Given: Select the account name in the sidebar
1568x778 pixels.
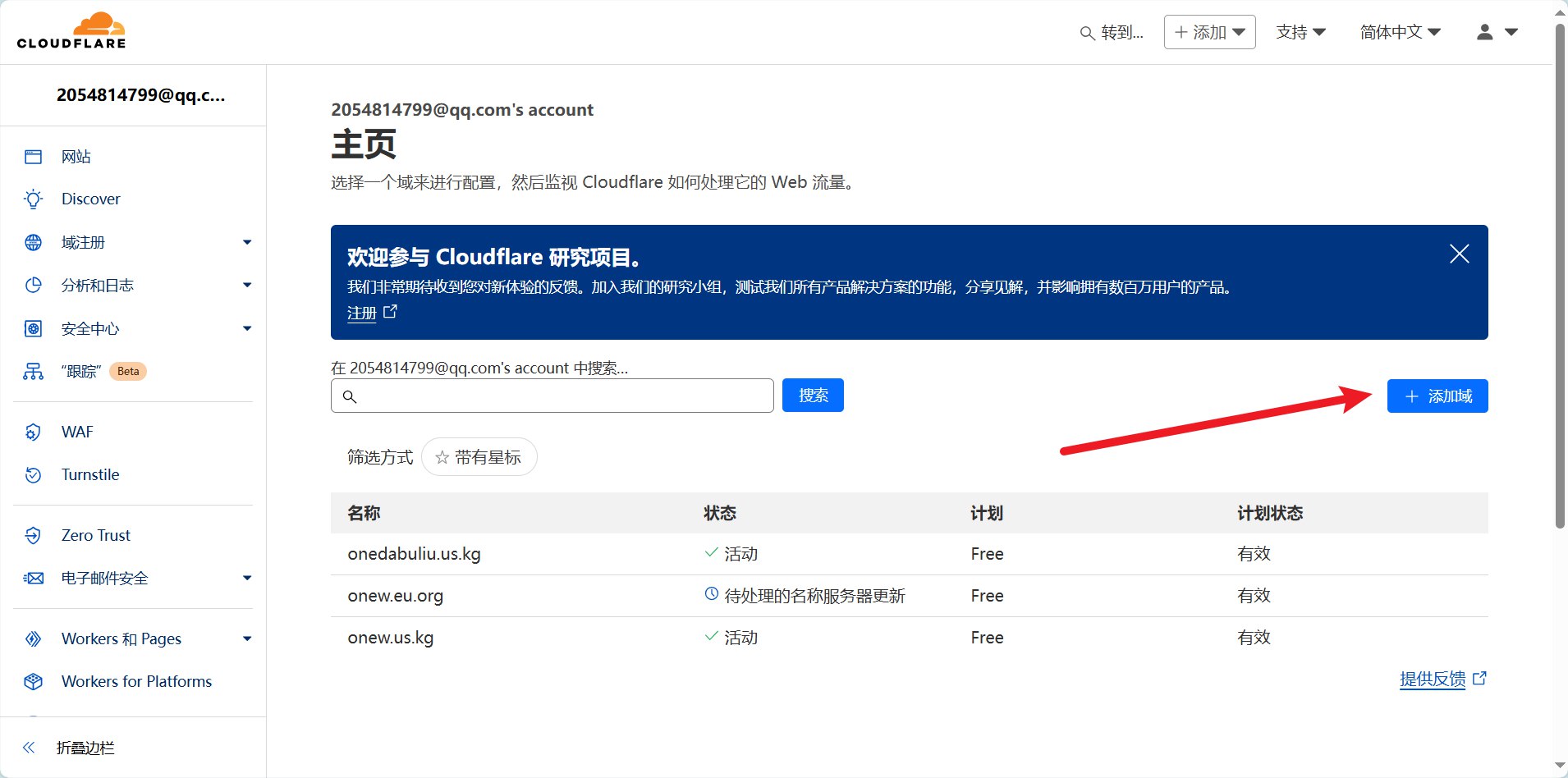Looking at the screenshot, I should pos(140,95).
